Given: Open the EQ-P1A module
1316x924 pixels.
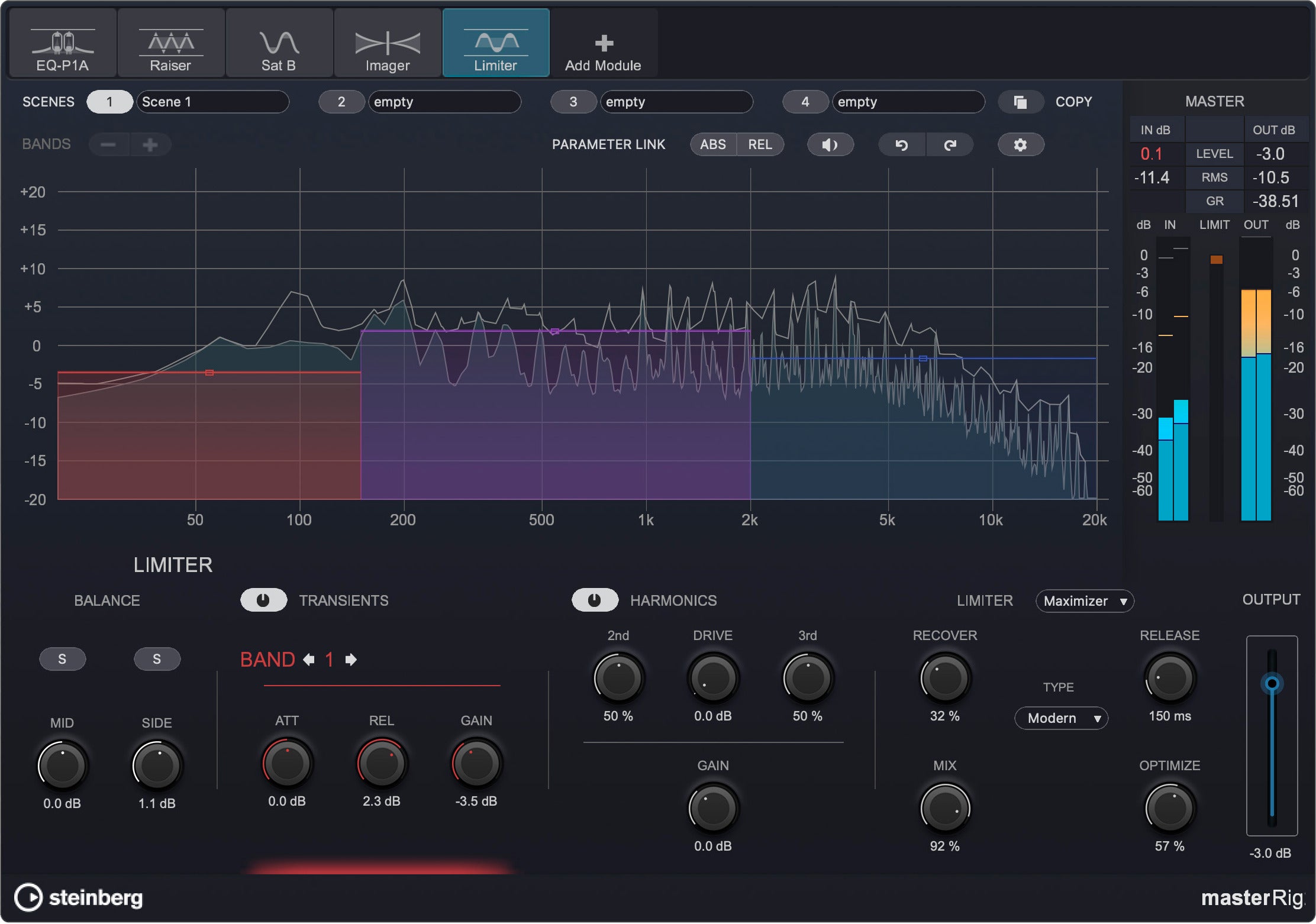Looking at the screenshot, I should pos(63,43).
